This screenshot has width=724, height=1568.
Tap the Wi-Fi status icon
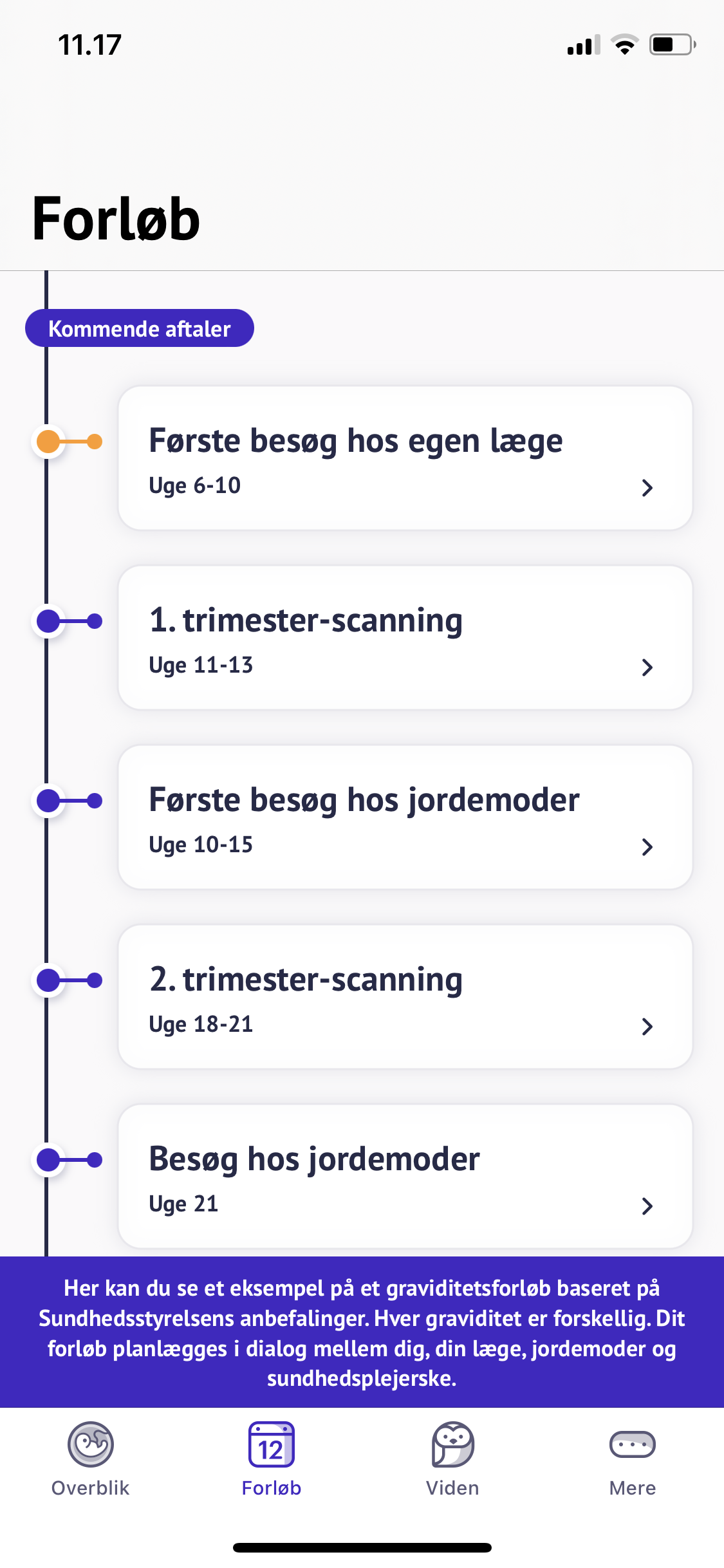[624, 45]
